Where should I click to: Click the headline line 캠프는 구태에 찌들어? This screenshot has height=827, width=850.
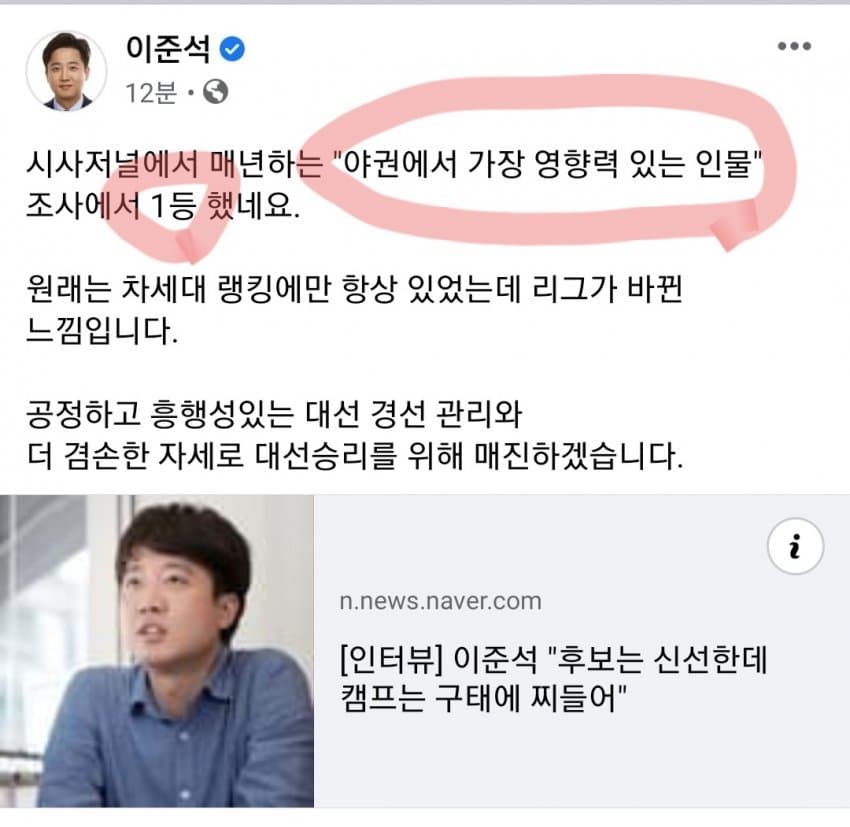click(x=483, y=699)
